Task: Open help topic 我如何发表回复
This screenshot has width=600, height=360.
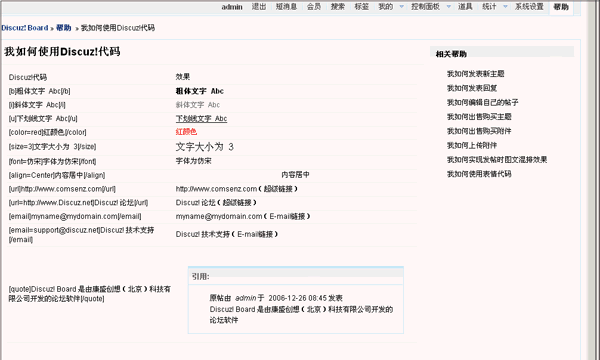Action: 472,88
